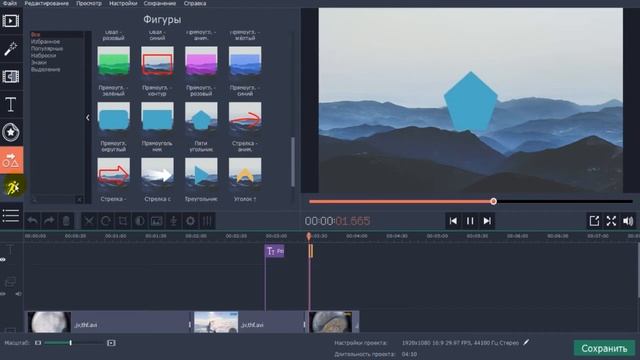This screenshot has width=640, height=360.
Task: Select the Избранное category
Action: (45, 42)
